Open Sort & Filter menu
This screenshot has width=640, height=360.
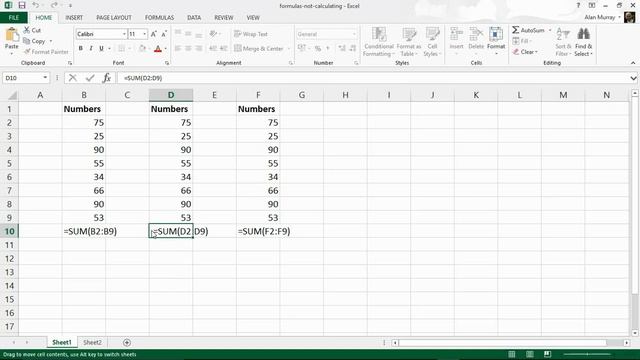(x=563, y=42)
